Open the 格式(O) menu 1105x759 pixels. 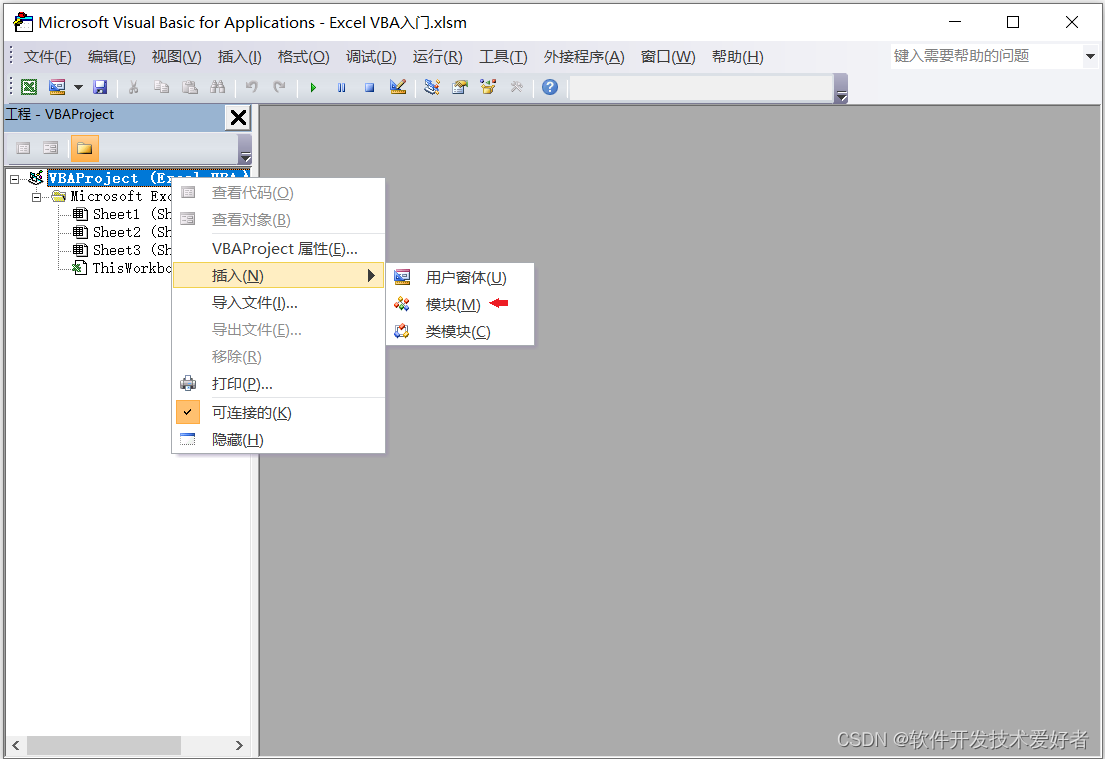303,57
